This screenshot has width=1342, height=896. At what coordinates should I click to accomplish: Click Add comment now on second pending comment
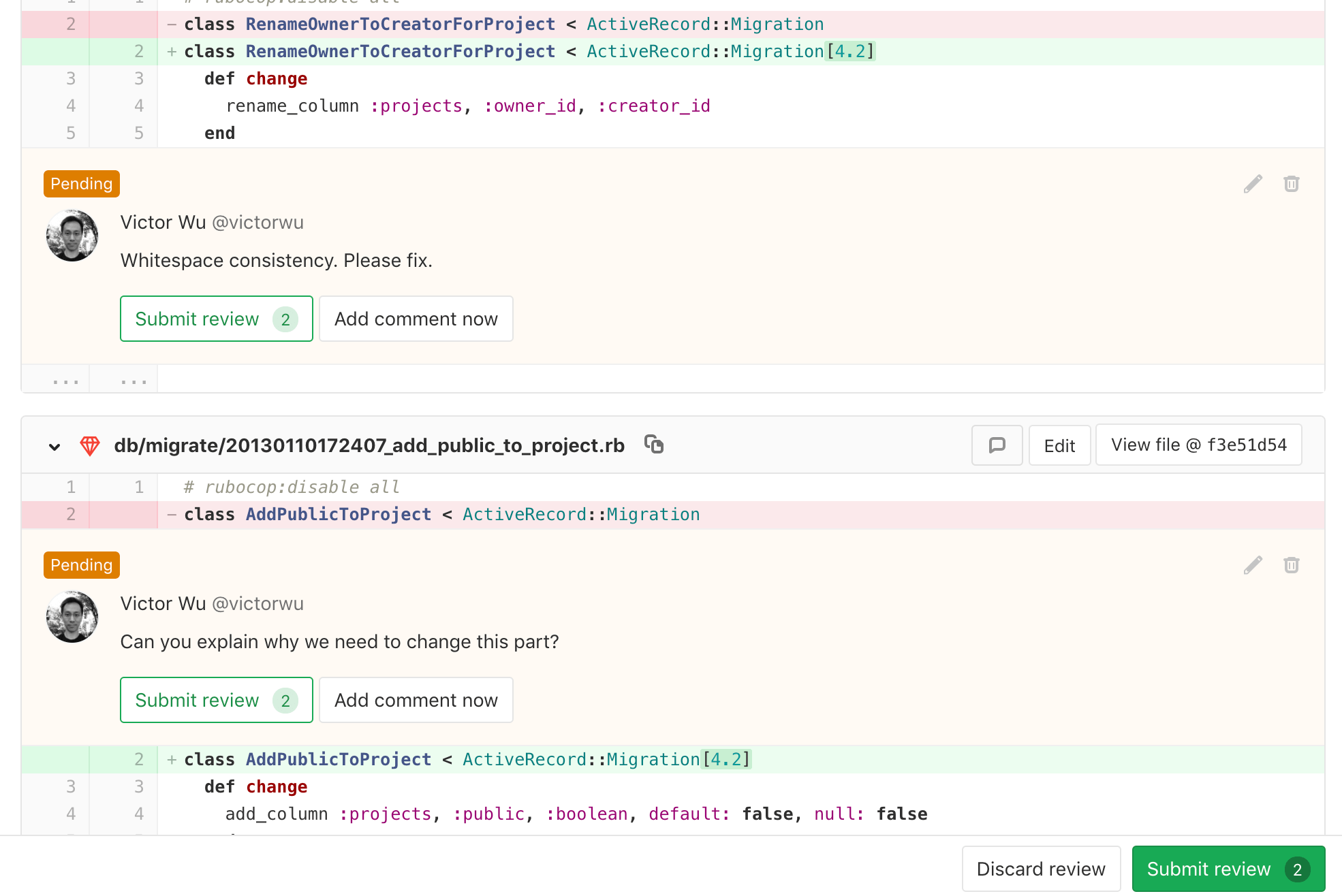coord(416,700)
